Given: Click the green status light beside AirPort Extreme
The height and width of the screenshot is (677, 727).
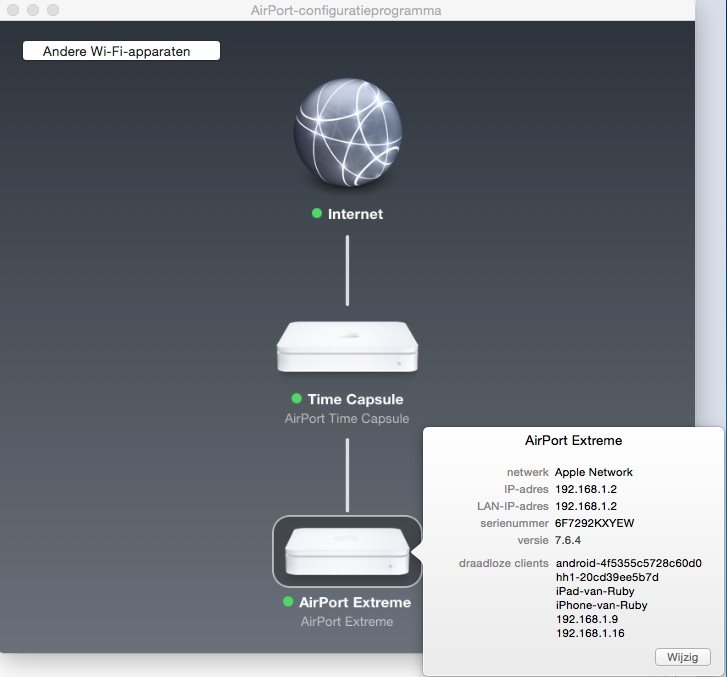Looking at the screenshot, I should (x=289, y=602).
